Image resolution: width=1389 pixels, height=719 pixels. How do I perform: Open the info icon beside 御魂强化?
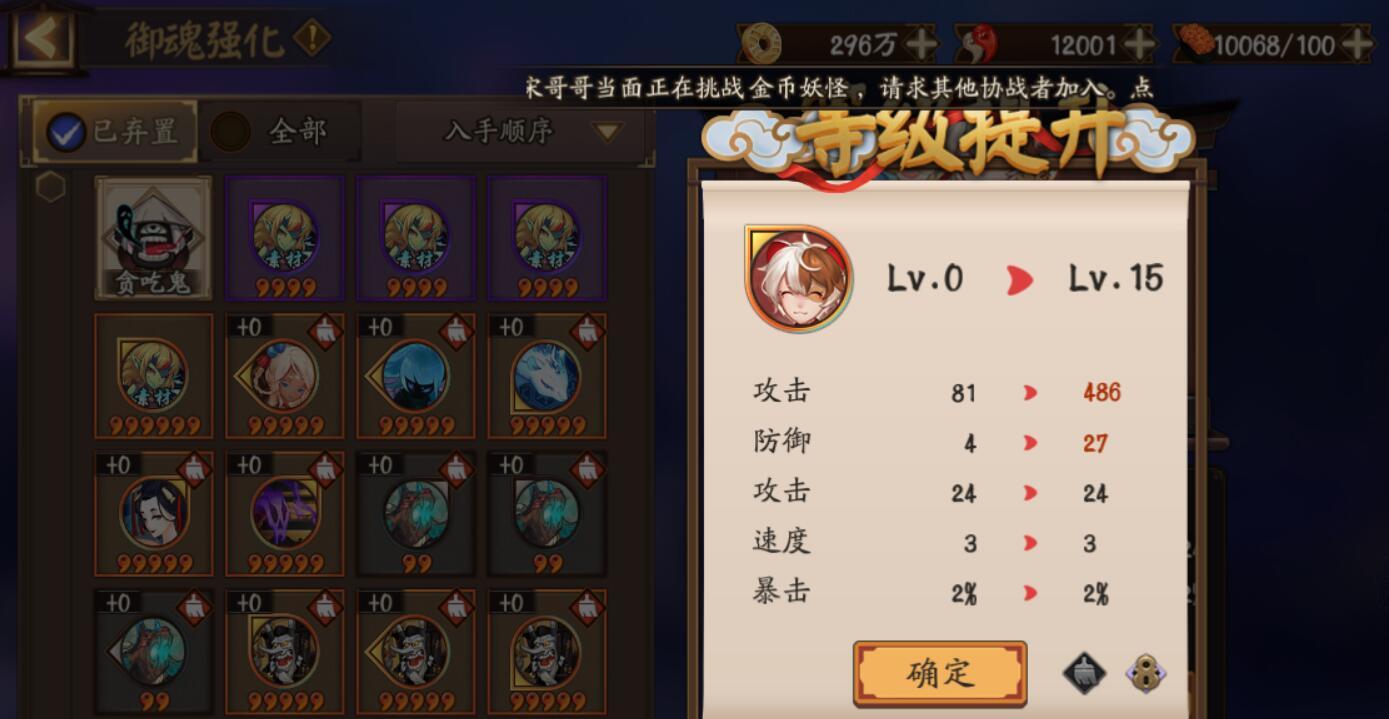313,40
